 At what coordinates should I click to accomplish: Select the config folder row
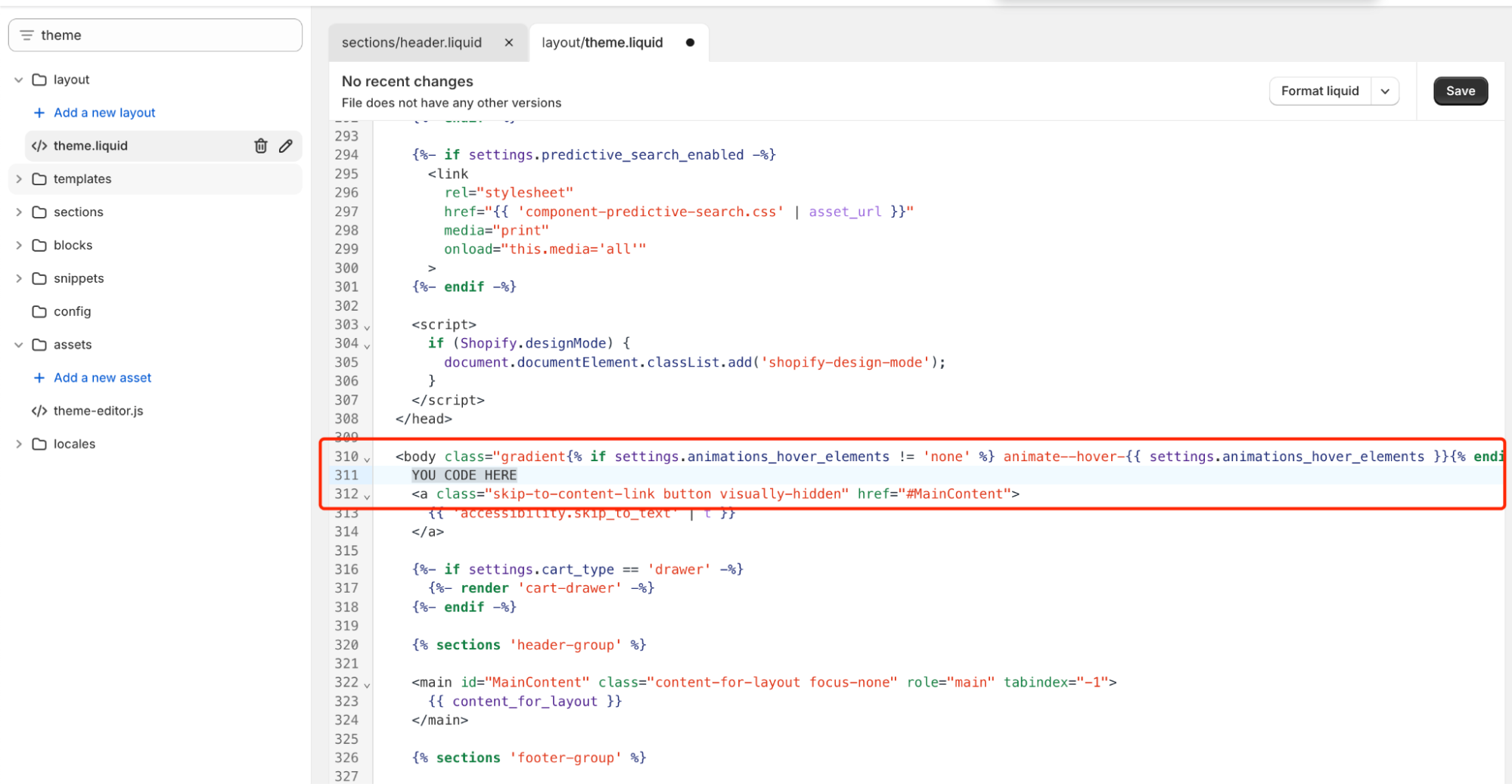click(155, 311)
